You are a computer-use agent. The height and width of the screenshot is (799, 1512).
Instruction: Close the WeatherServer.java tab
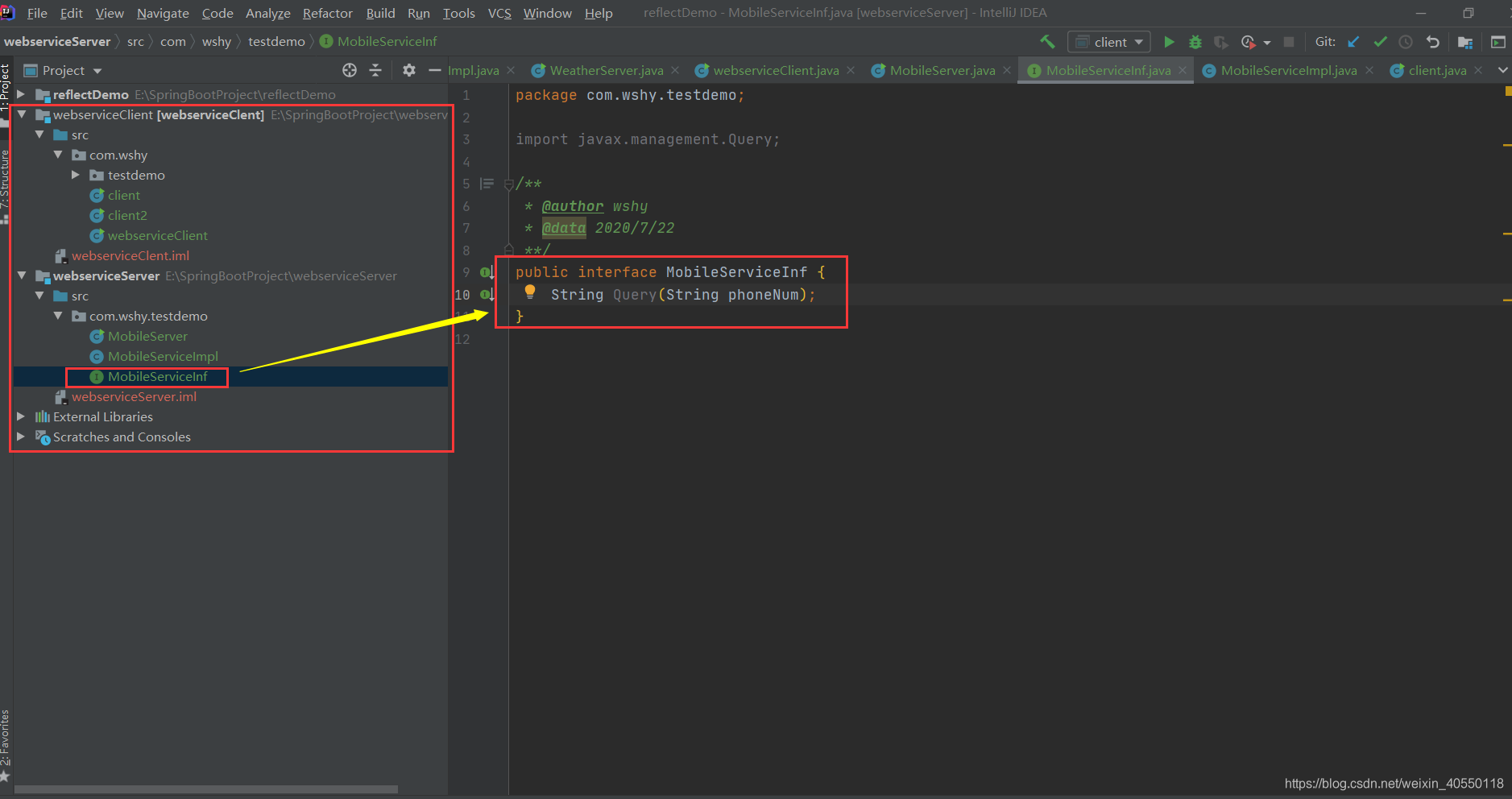(675, 70)
